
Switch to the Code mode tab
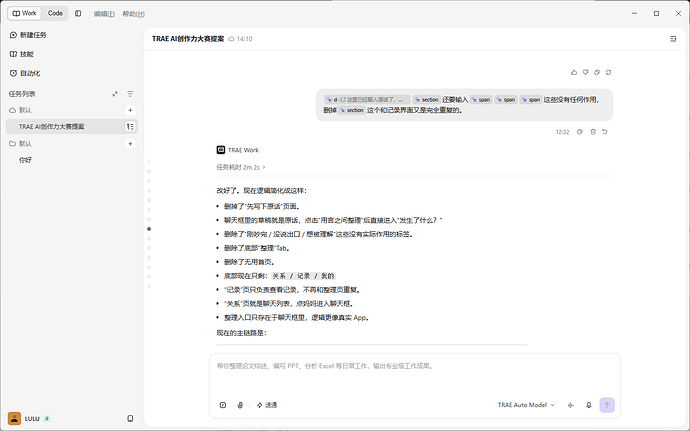pyautogui.click(x=55, y=13)
